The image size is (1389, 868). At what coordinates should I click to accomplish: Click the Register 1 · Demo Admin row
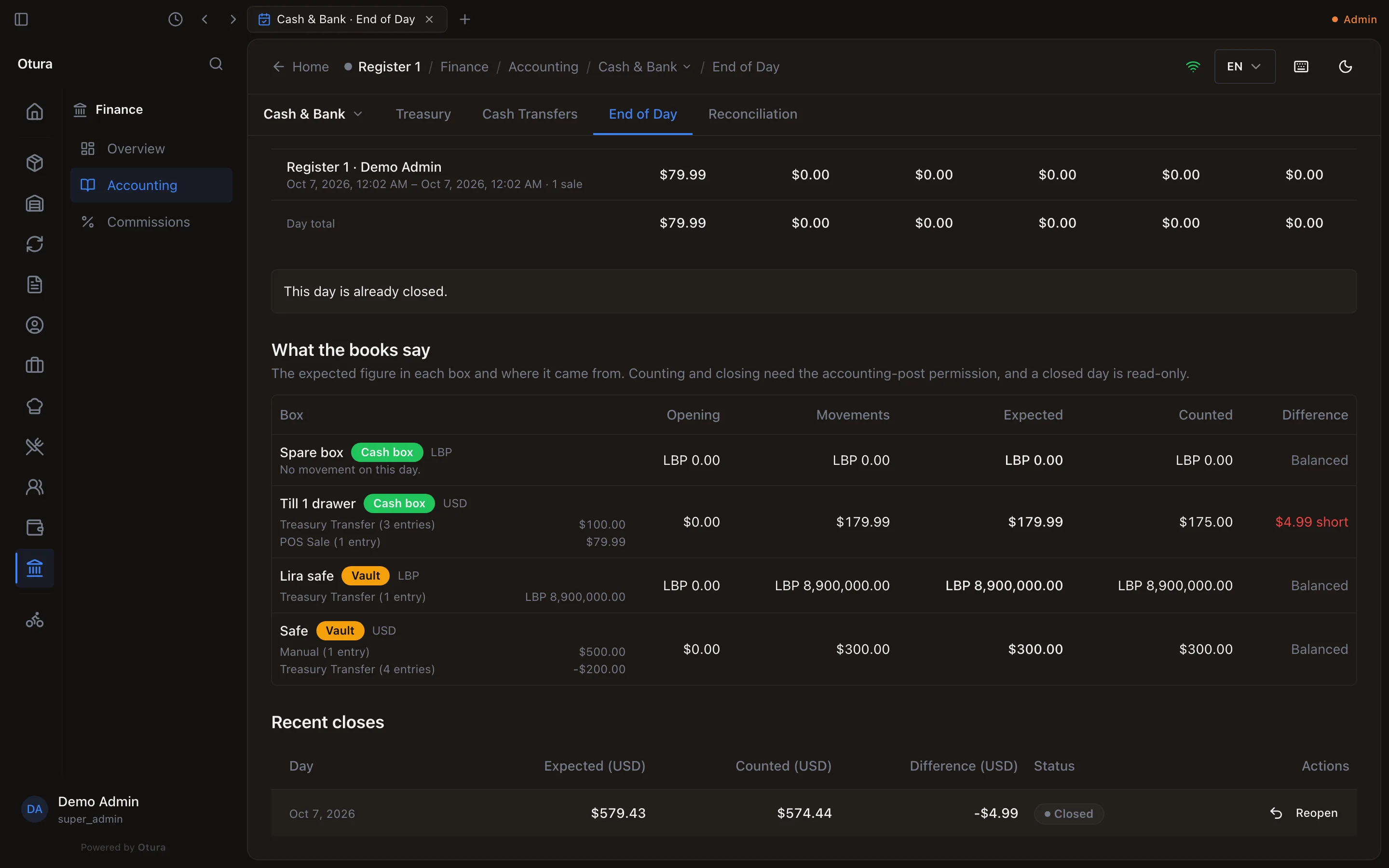click(x=813, y=175)
